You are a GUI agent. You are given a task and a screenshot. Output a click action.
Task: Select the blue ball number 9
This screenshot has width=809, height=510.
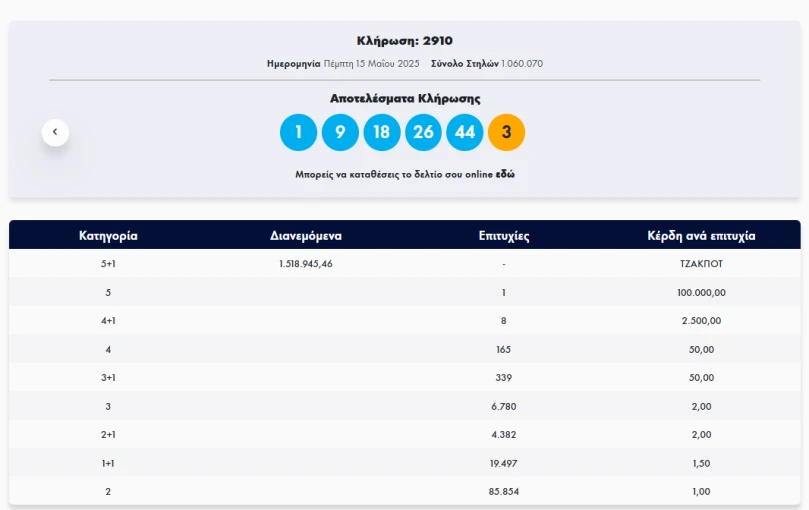pyautogui.click(x=340, y=132)
